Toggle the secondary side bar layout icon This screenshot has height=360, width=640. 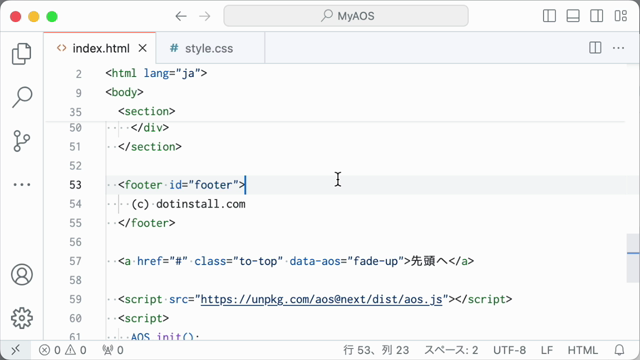pyautogui.click(x=596, y=16)
